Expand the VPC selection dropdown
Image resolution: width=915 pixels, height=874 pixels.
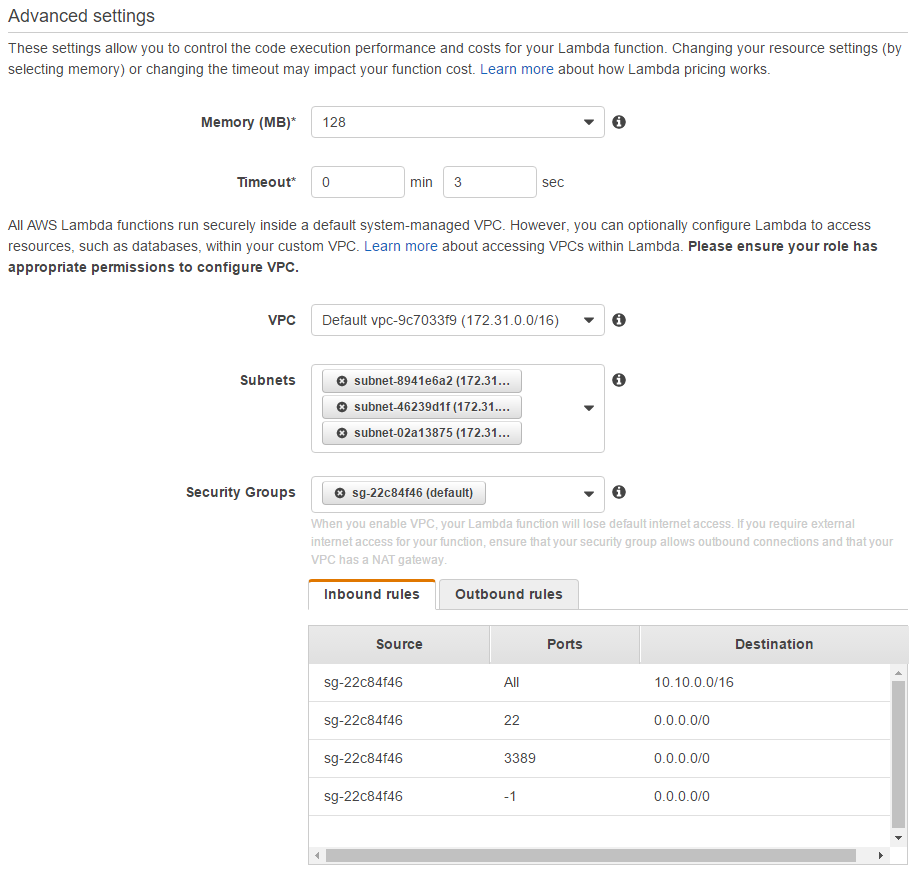tap(458, 320)
